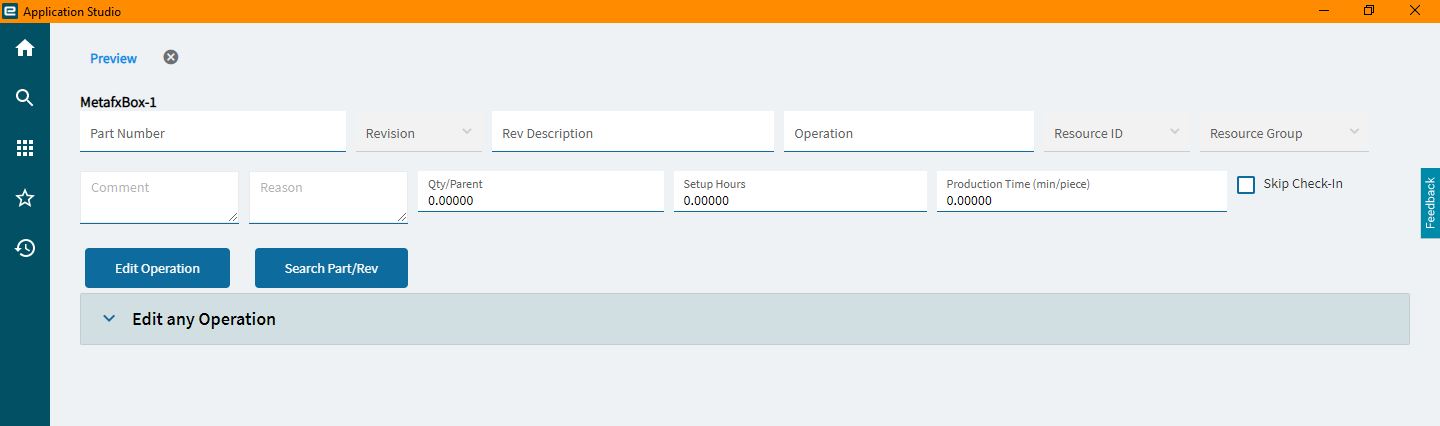Click the MetafxBox-1 heading text
This screenshot has height=426, width=1440.
[x=118, y=102]
